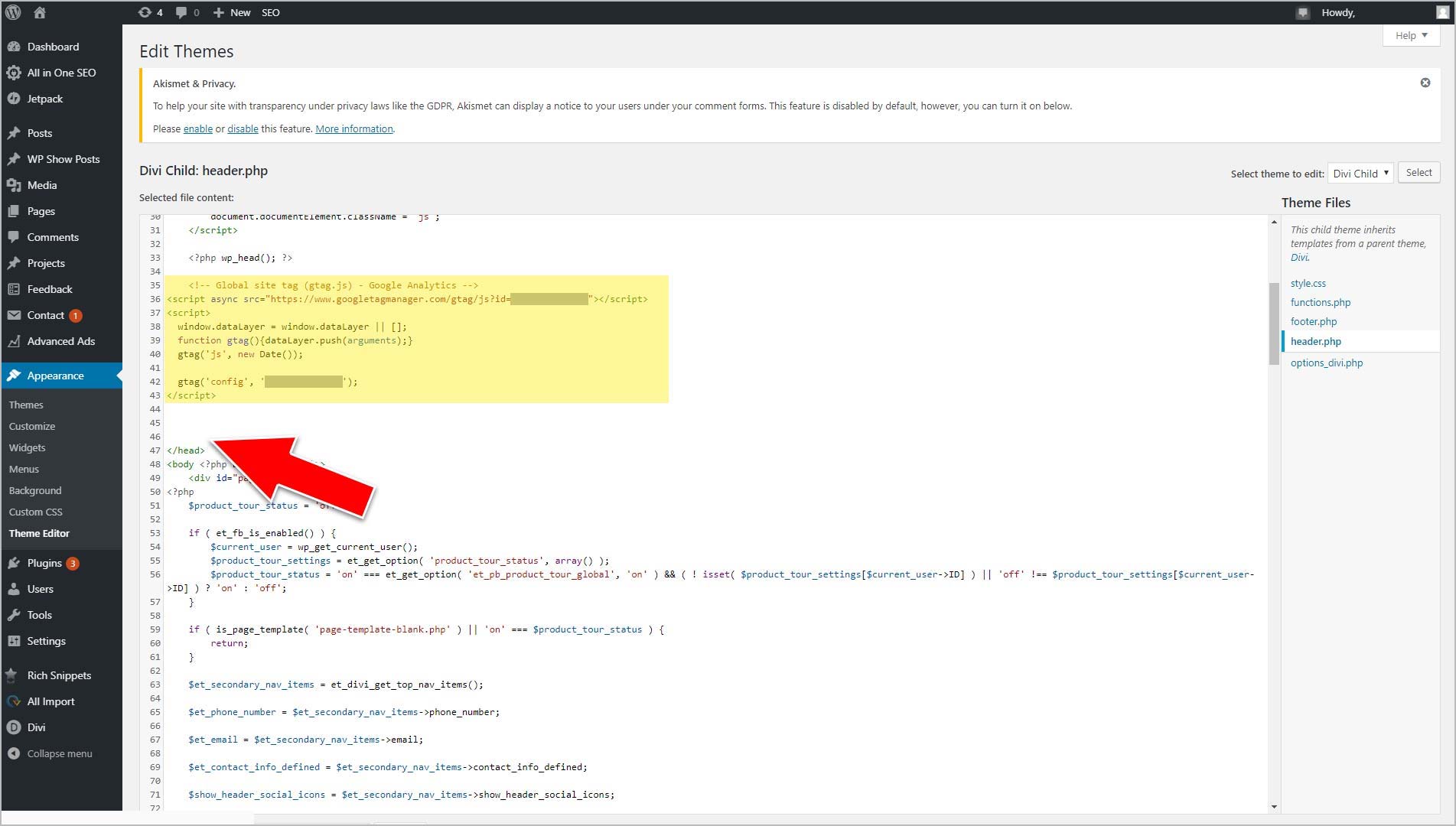Click the Dashboard icon in sidebar
Screen dimensions: 1456x826
13,47
